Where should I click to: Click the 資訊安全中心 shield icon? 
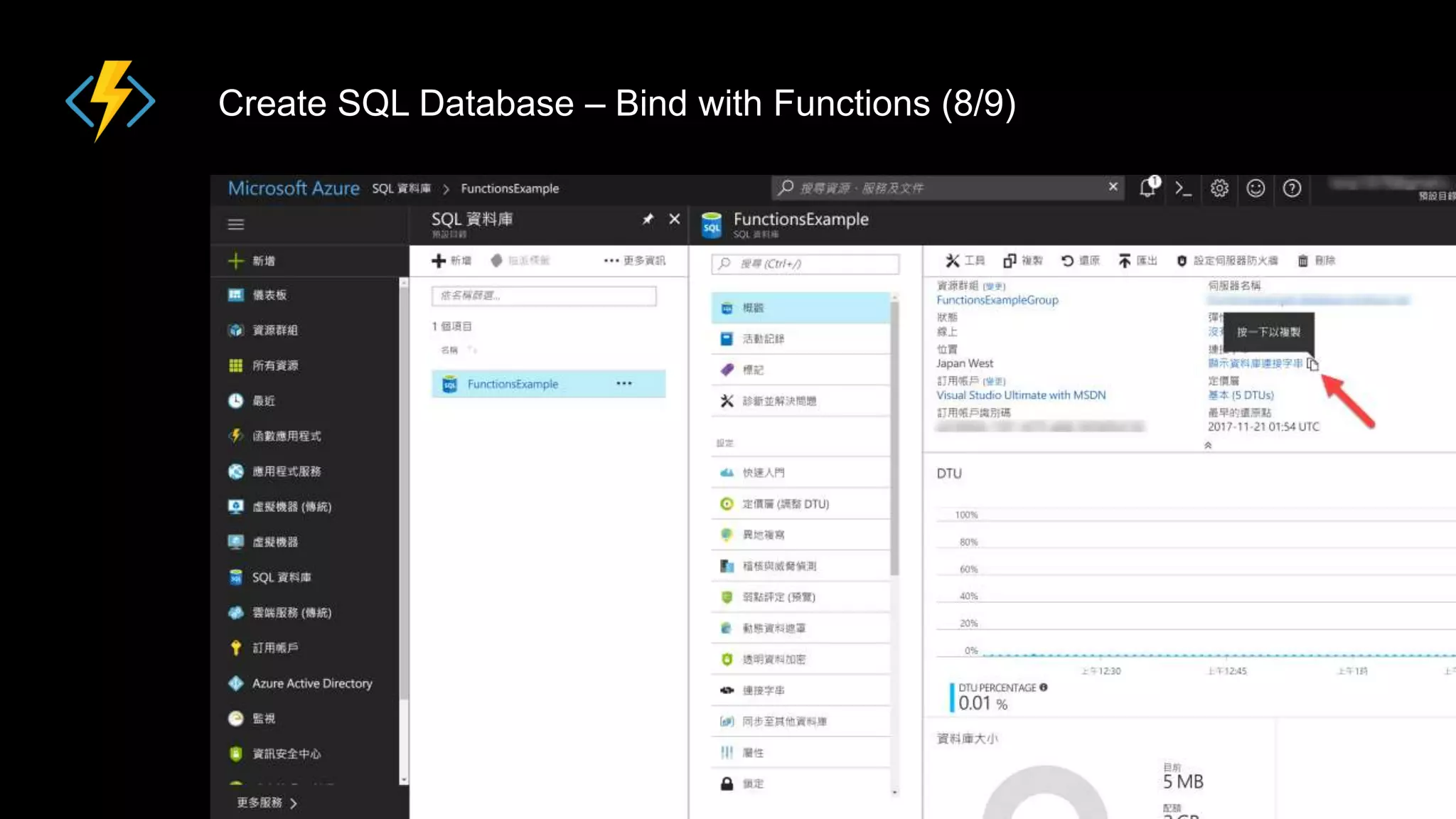[236, 754]
